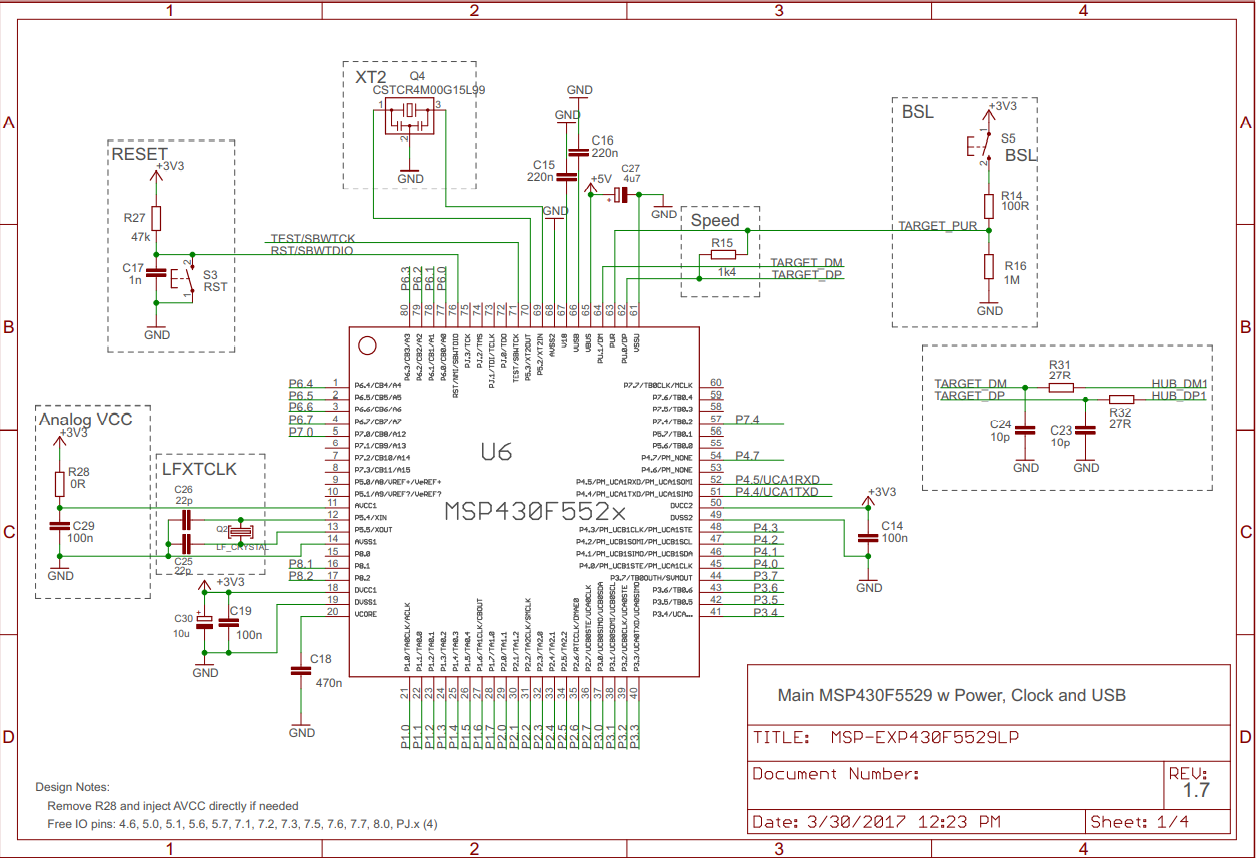Screen dimensions: 1257x858
Task: Pick the R15 1k4 resistor in Speed block
Action: (722, 255)
